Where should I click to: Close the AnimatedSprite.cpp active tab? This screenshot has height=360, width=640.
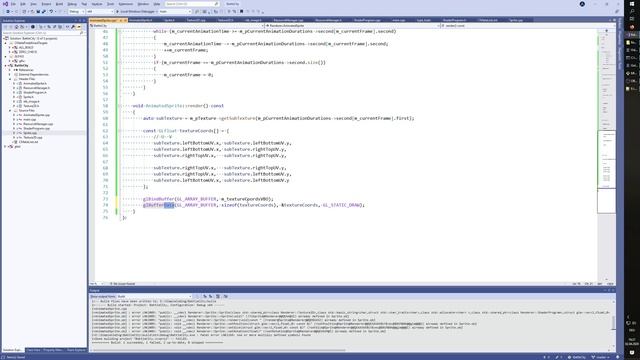click(125, 20)
